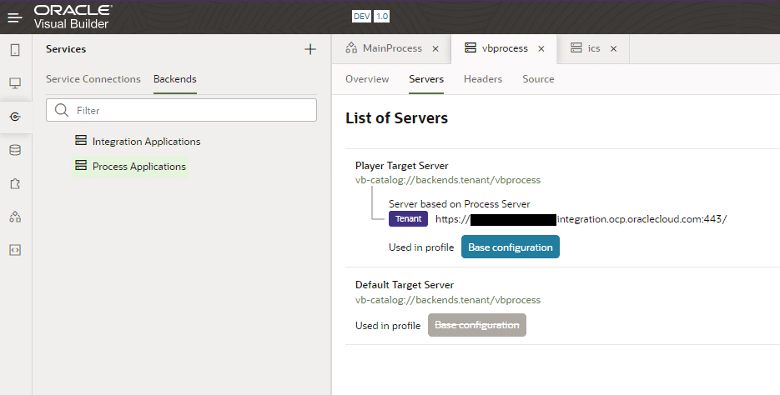
Task: Close the ics tab
Action: tap(613, 49)
